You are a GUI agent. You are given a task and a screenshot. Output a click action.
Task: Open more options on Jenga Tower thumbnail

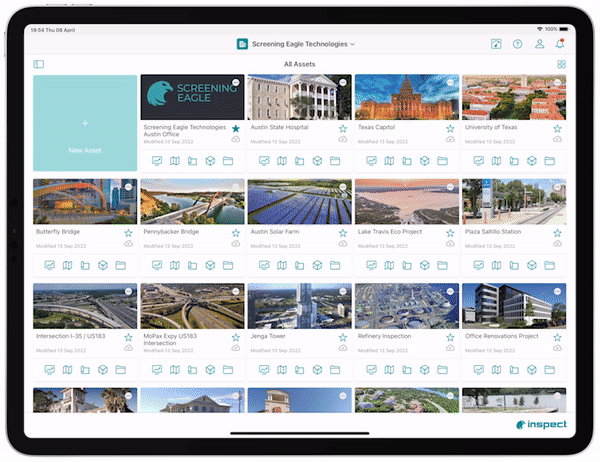[x=343, y=291]
